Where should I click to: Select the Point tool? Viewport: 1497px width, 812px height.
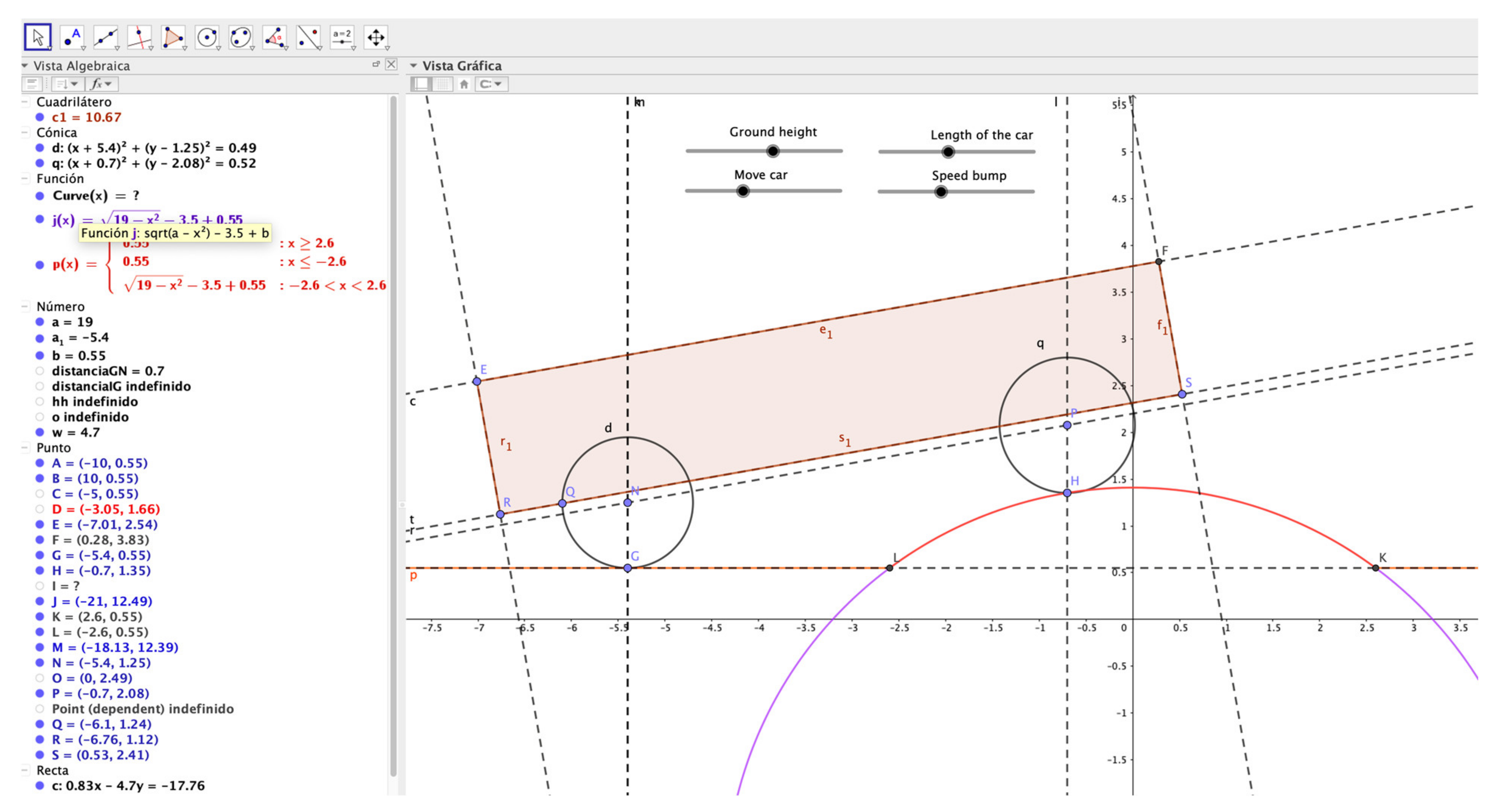click(x=72, y=37)
